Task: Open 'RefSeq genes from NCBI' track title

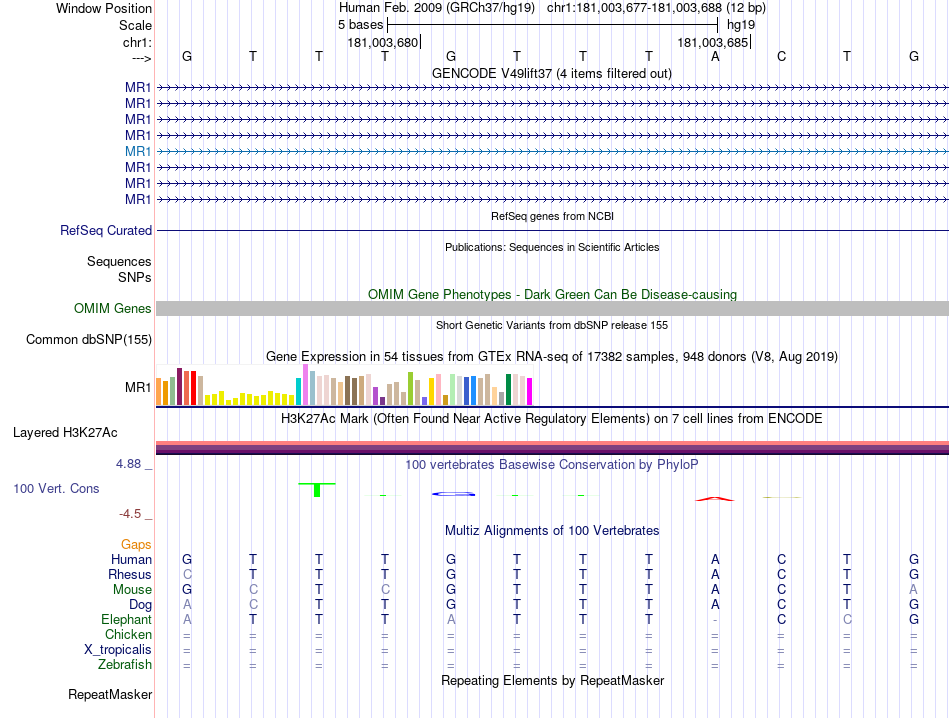Action: click(x=552, y=216)
